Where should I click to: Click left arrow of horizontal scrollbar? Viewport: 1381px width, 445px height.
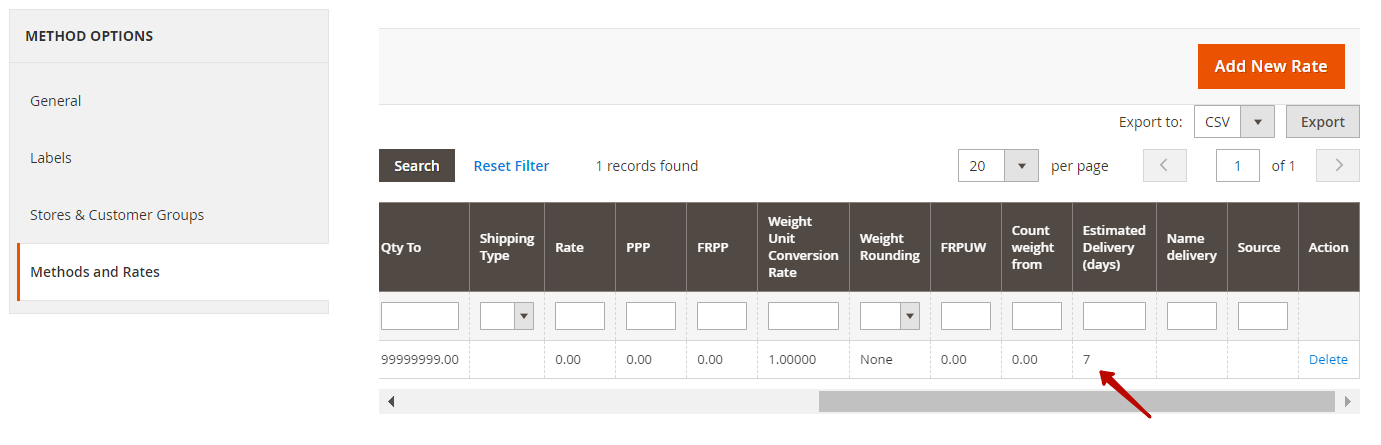[391, 401]
